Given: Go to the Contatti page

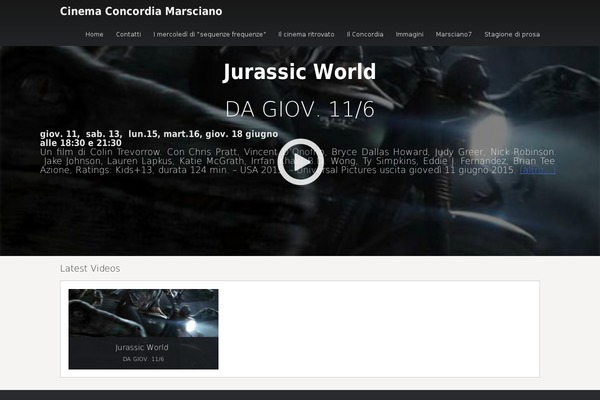Looking at the screenshot, I should click(x=129, y=34).
